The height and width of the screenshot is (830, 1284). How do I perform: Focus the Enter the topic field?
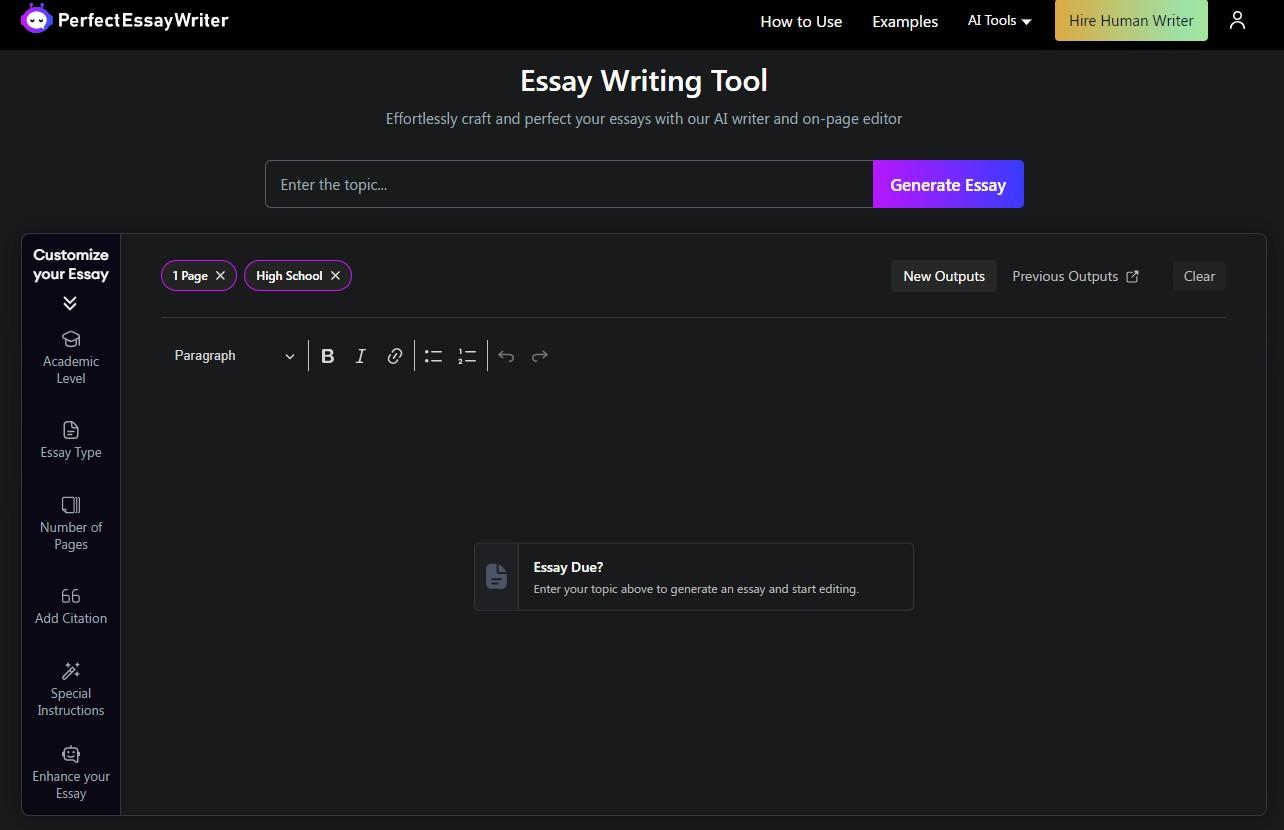[569, 184]
